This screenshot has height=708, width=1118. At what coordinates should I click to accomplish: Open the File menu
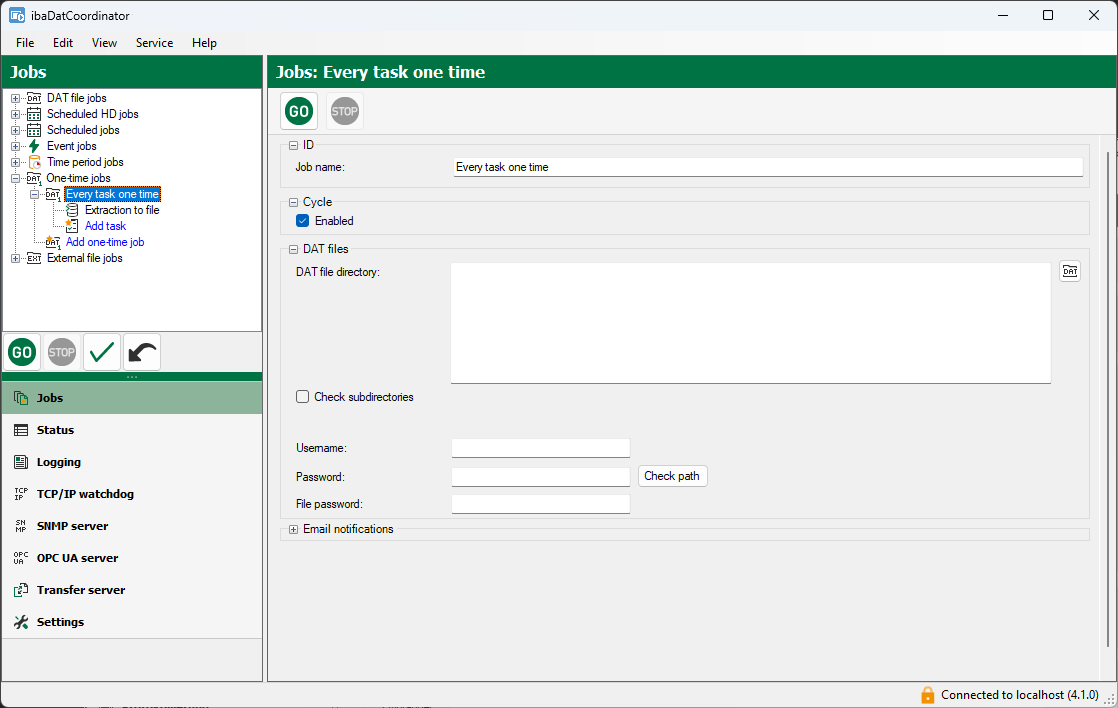coord(25,43)
